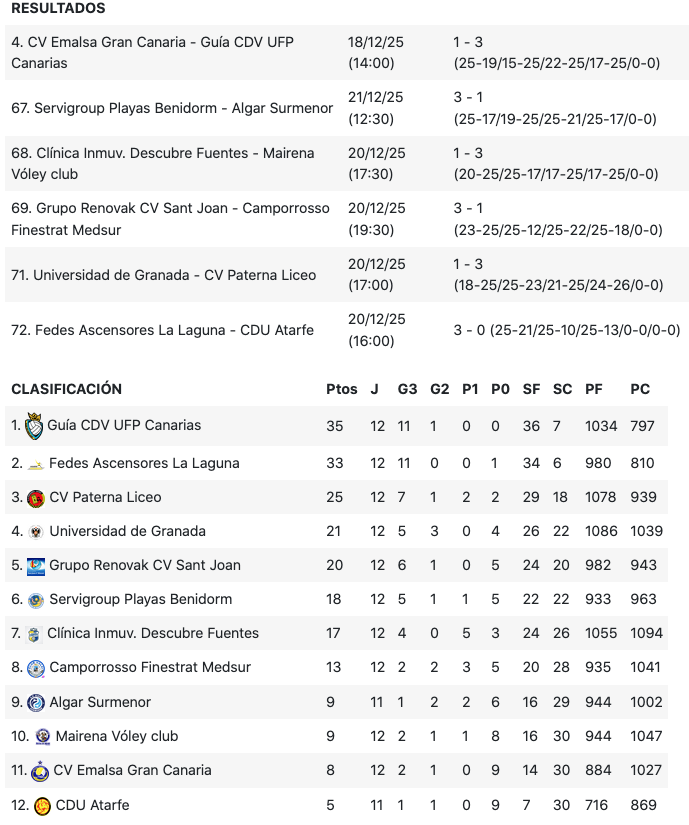The image size is (689, 825).
Task: Click the Camporrosso Finestrat Medsur logo
Action: (36, 668)
